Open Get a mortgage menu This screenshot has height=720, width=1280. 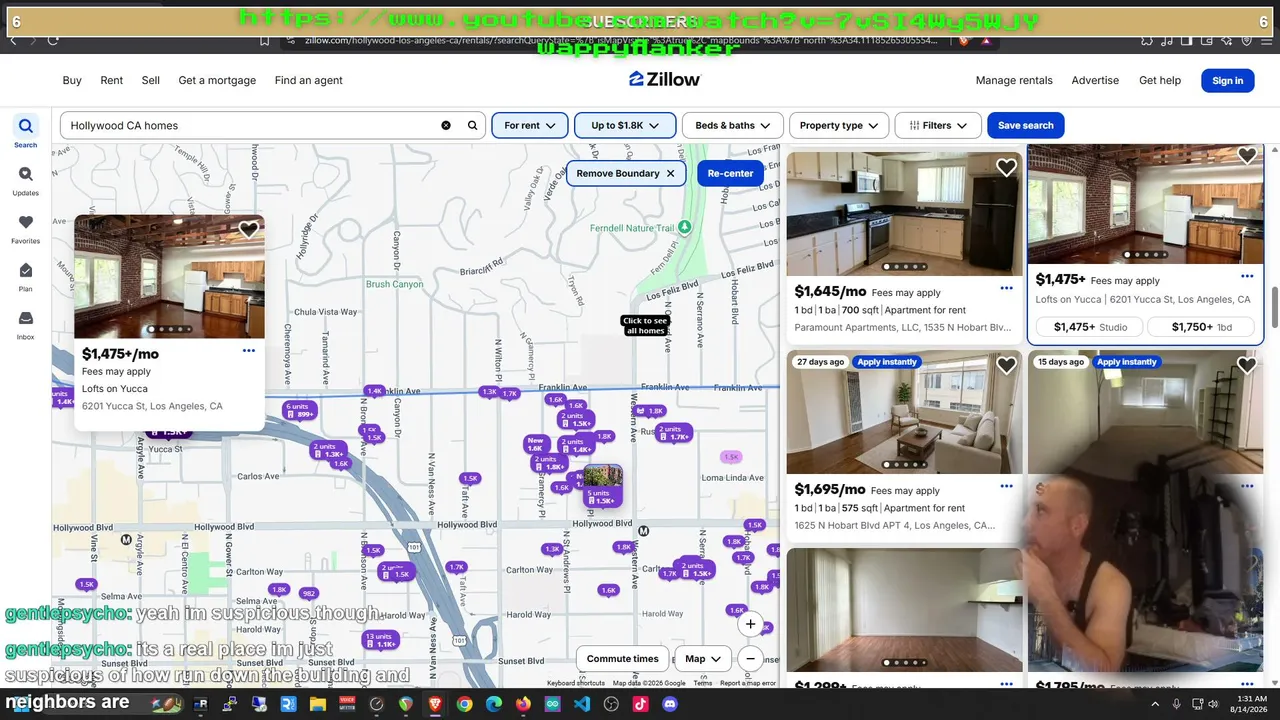point(217,80)
